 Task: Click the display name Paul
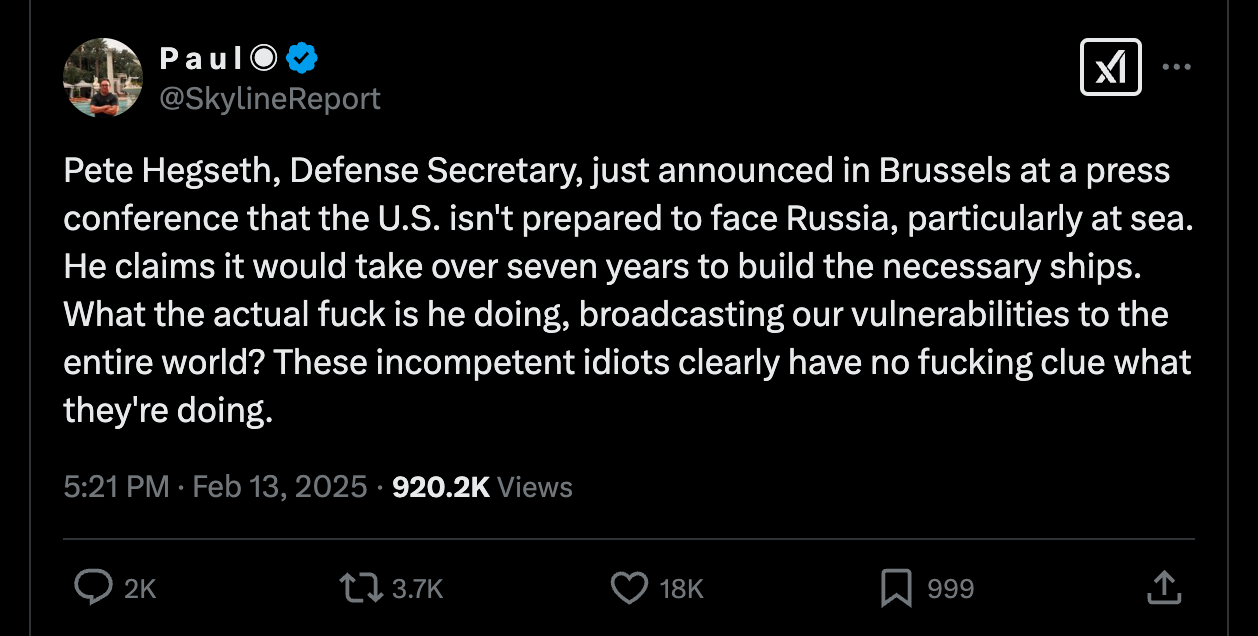point(200,59)
